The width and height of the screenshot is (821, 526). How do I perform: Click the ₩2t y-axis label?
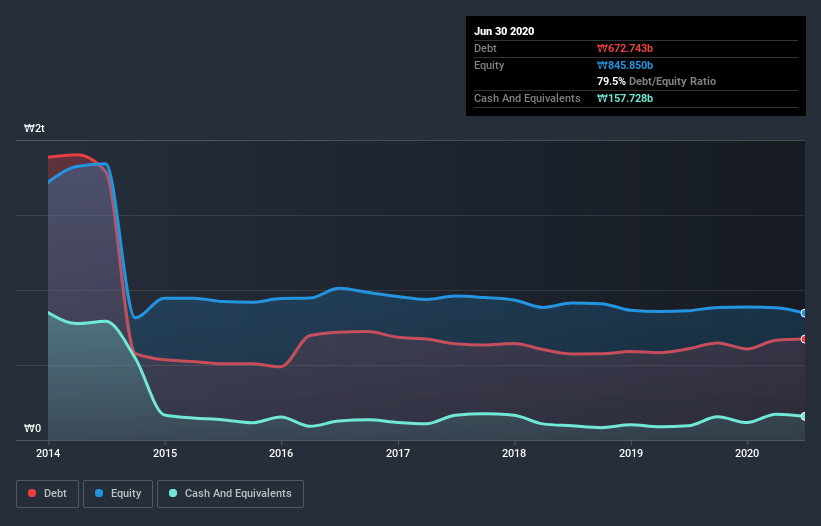pyautogui.click(x=35, y=128)
